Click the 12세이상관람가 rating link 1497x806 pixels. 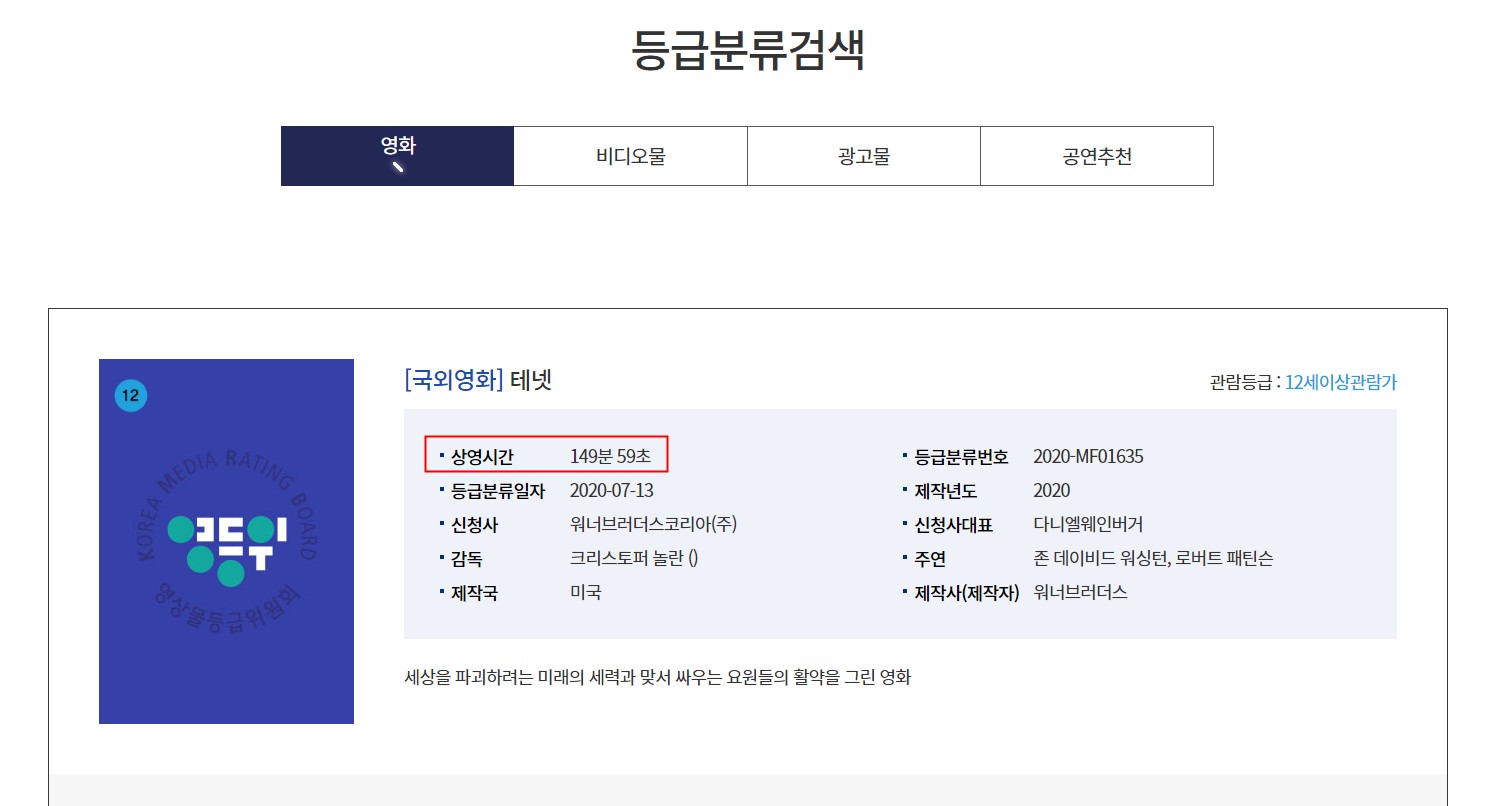tap(1341, 382)
